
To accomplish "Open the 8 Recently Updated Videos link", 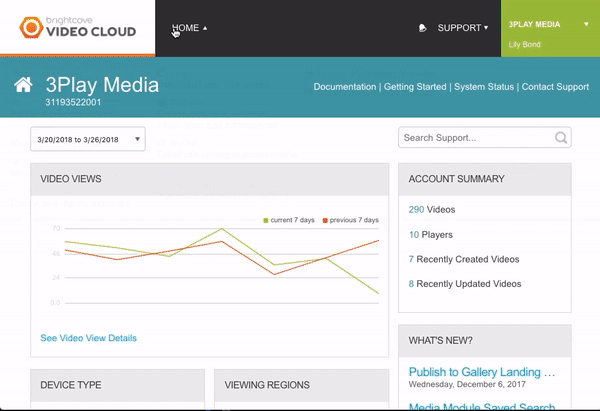I will [x=465, y=284].
